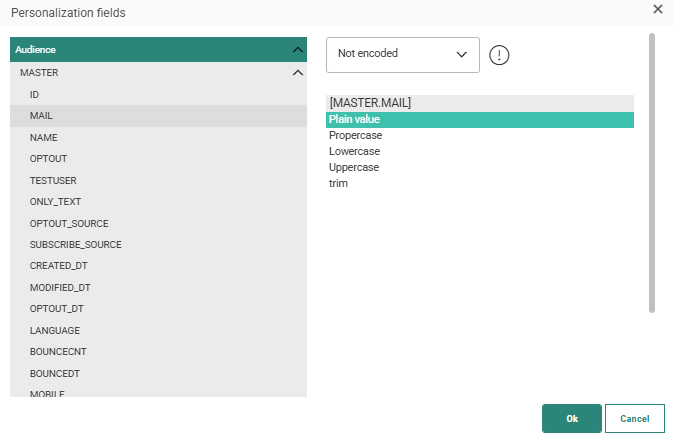This screenshot has width=673, height=438.
Task: Collapse the MASTER tree node
Action: pyautogui.click(x=297, y=73)
